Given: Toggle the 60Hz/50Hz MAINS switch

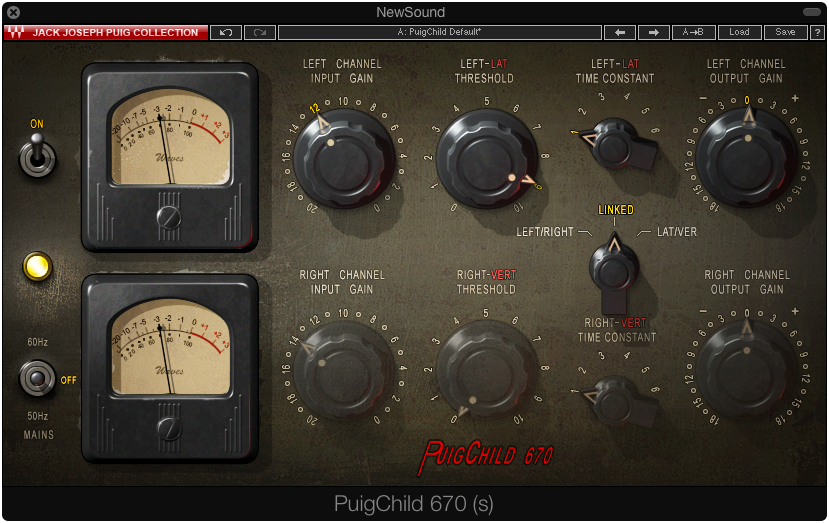Looking at the screenshot, I should [37, 378].
